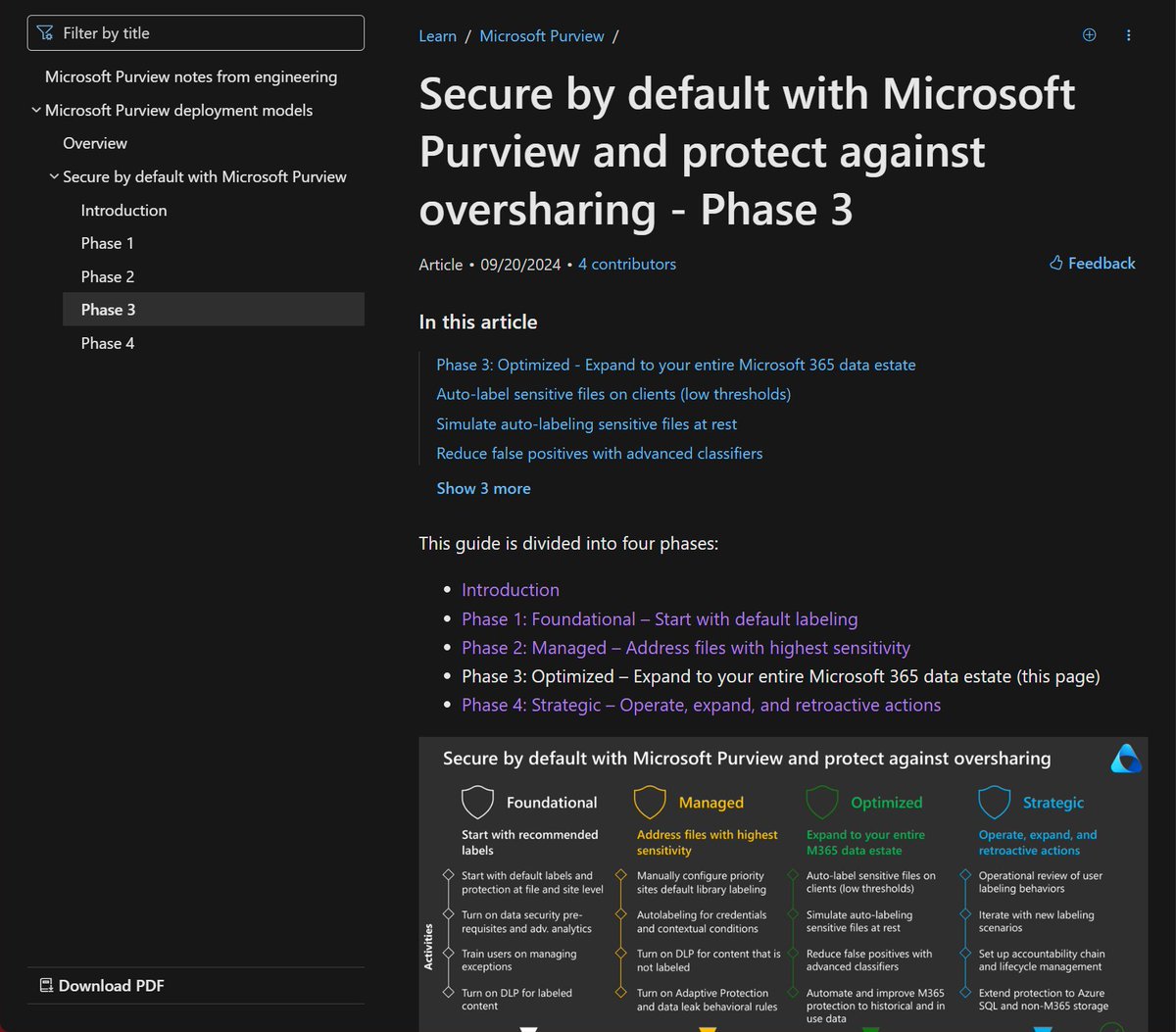Click the add to collection plus icon

[x=1089, y=34]
